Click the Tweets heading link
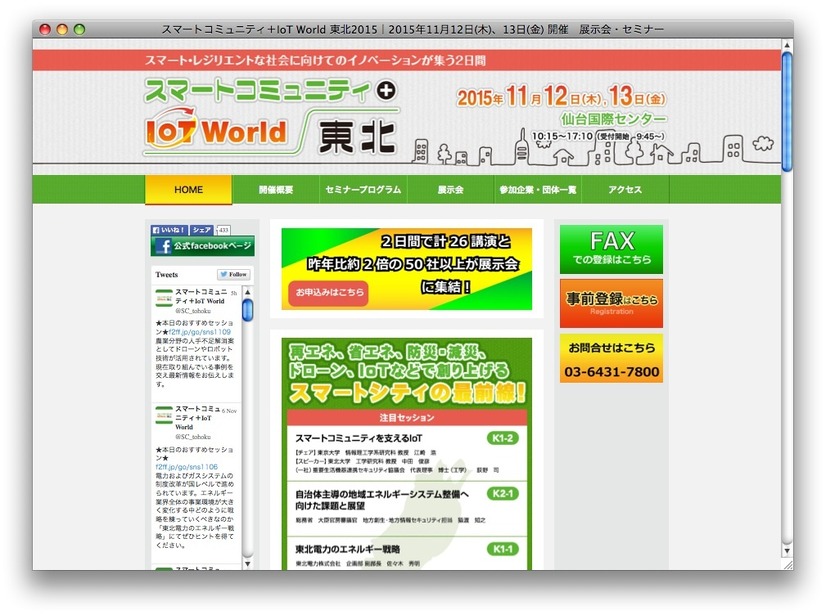Viewport: 826px width, 615px height. coord(166,275)
